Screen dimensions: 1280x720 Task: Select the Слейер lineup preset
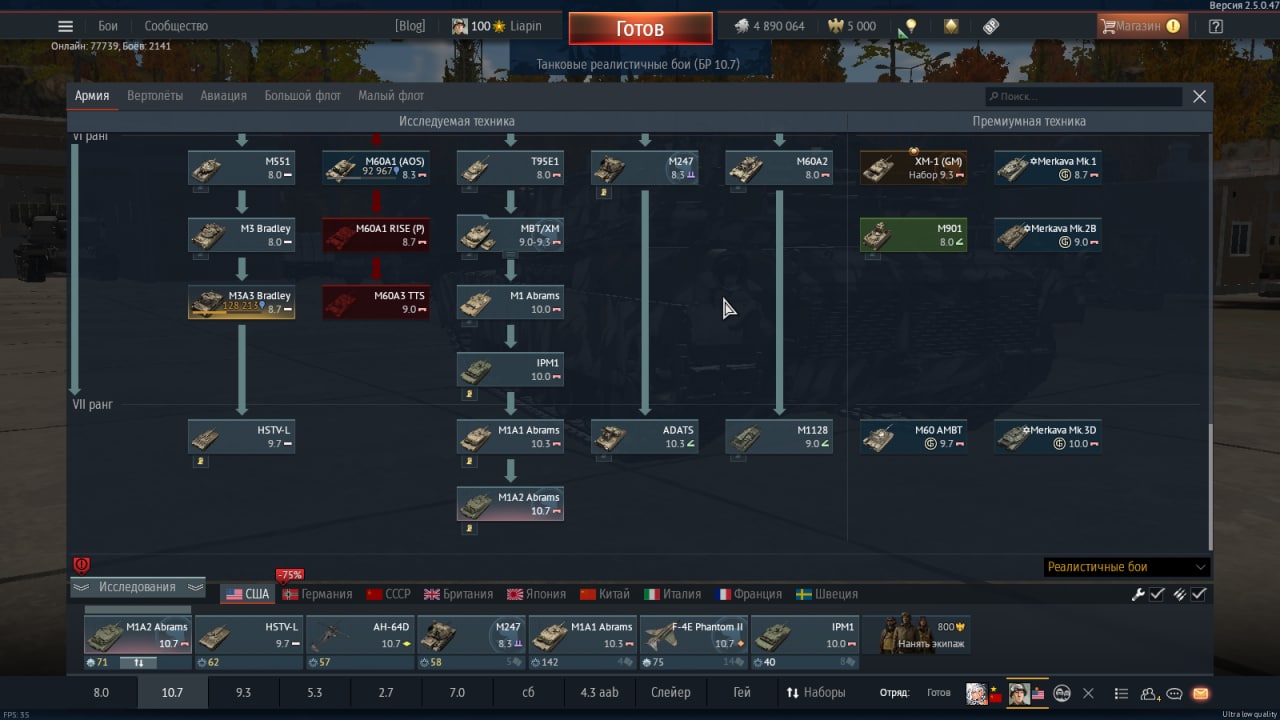[670, 692]
